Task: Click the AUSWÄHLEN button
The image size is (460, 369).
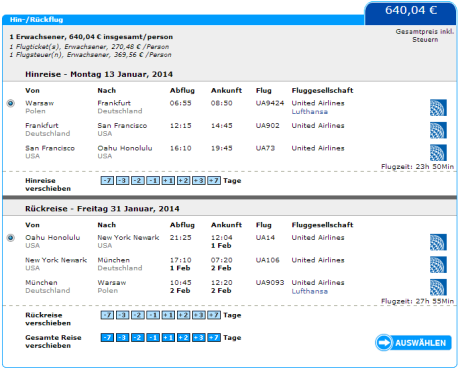Action: [413, 343]
